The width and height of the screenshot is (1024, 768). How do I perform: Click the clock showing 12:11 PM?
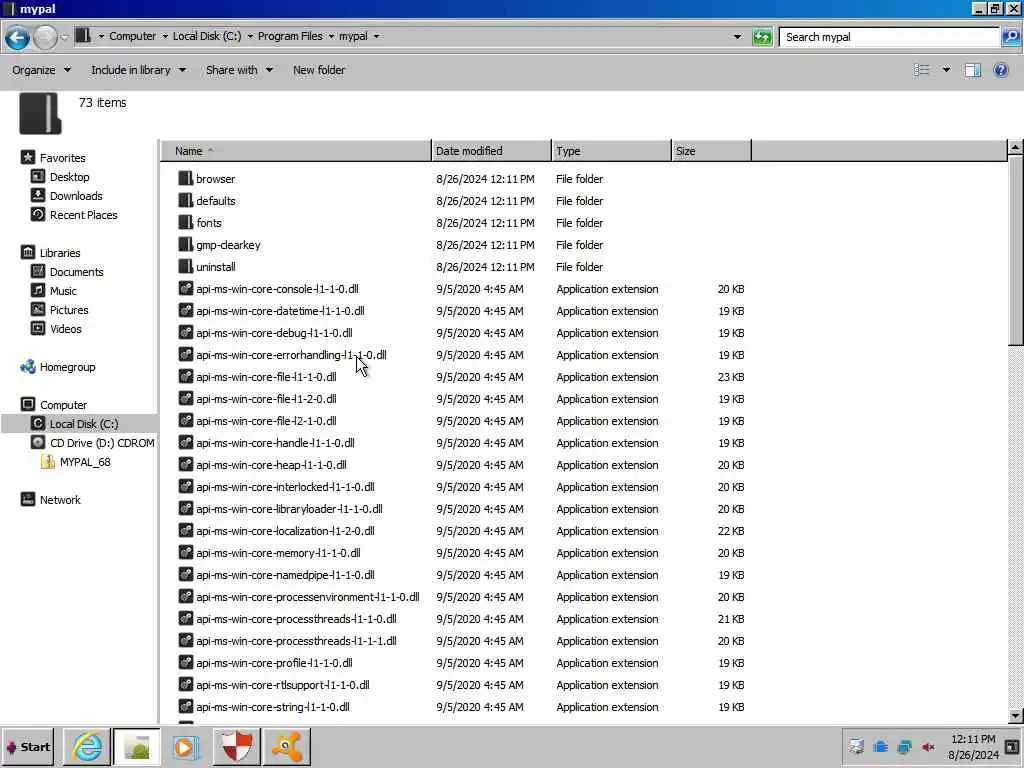coord(973,739)
